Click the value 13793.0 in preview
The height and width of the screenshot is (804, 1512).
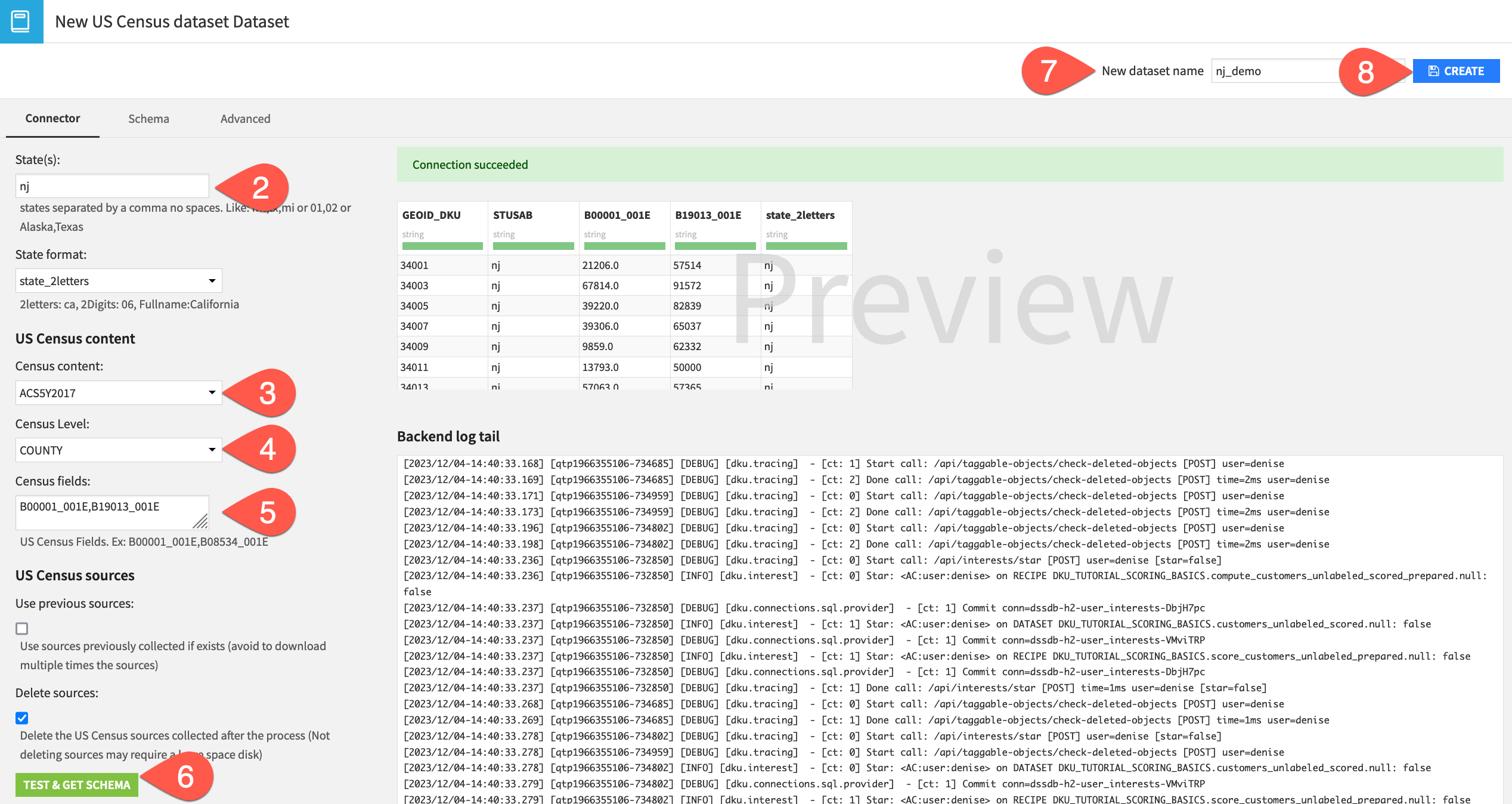600,367
